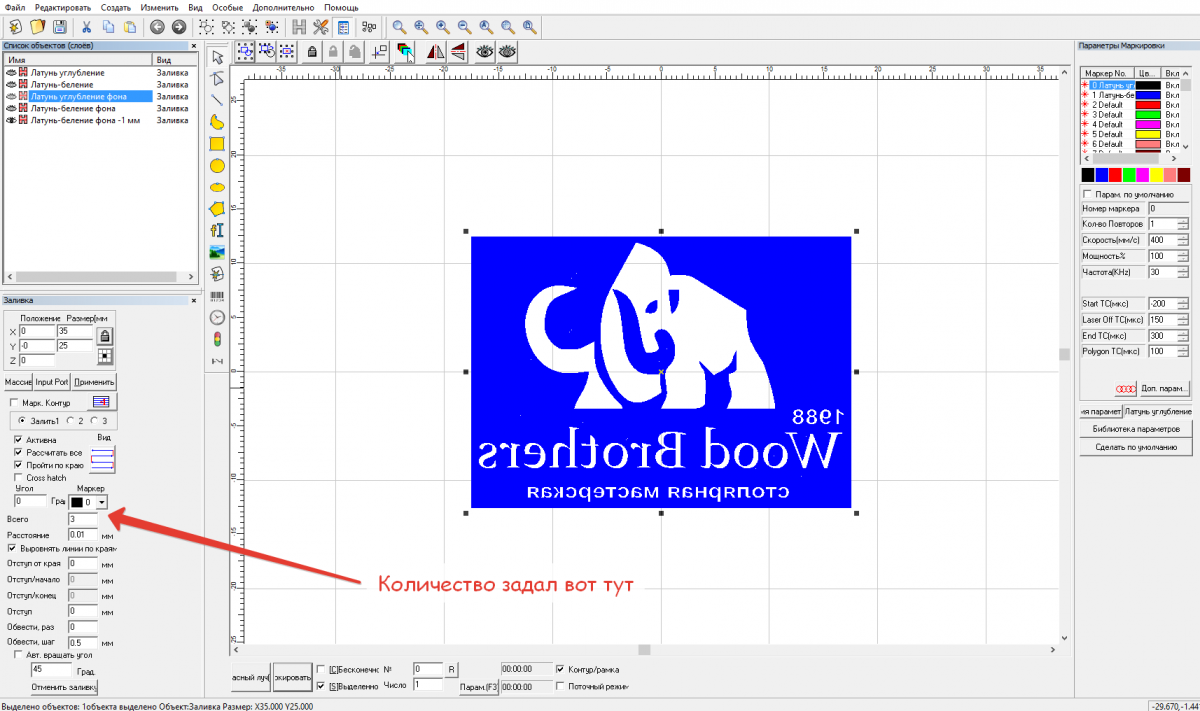
Task: Click the Библиотека параметров button
Action: (x=1135, y=429)
